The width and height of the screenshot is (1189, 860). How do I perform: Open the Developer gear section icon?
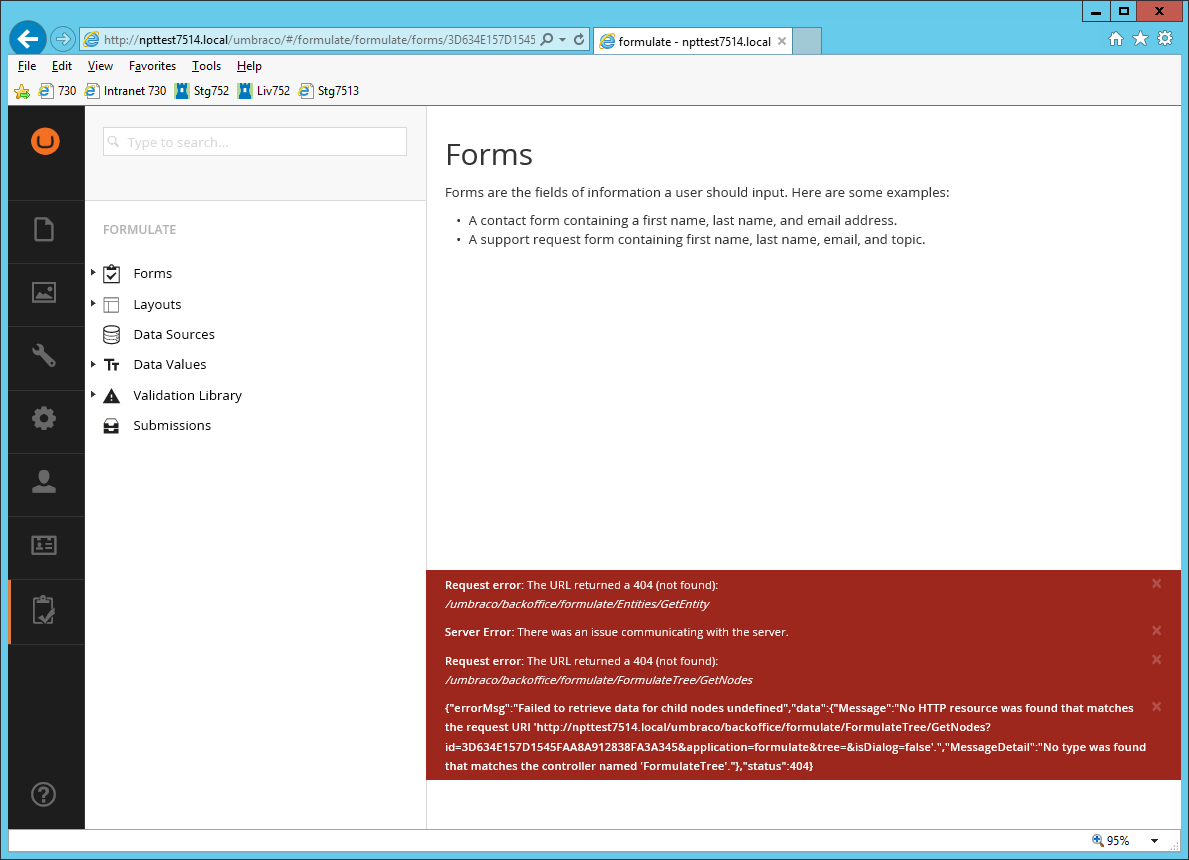click(x=44, y=419)
